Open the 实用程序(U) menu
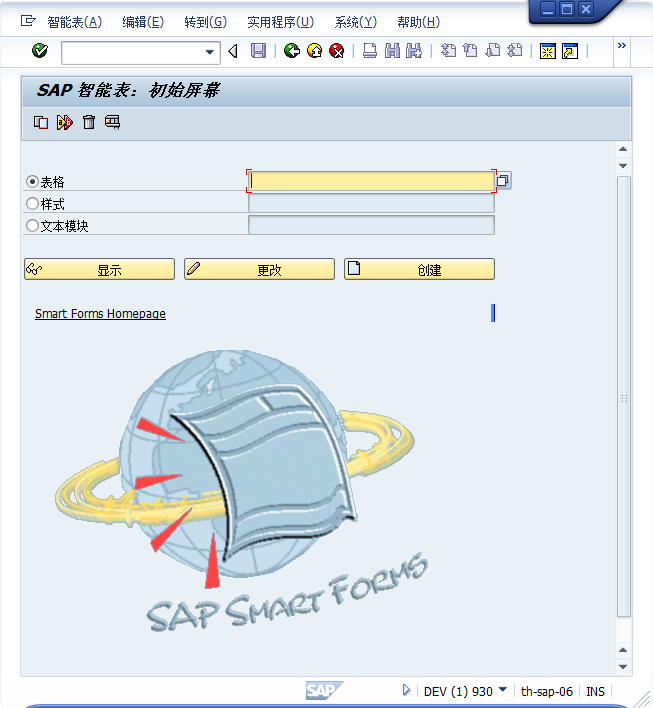Screen dimensions: 653x708 [x=280, y=22]
